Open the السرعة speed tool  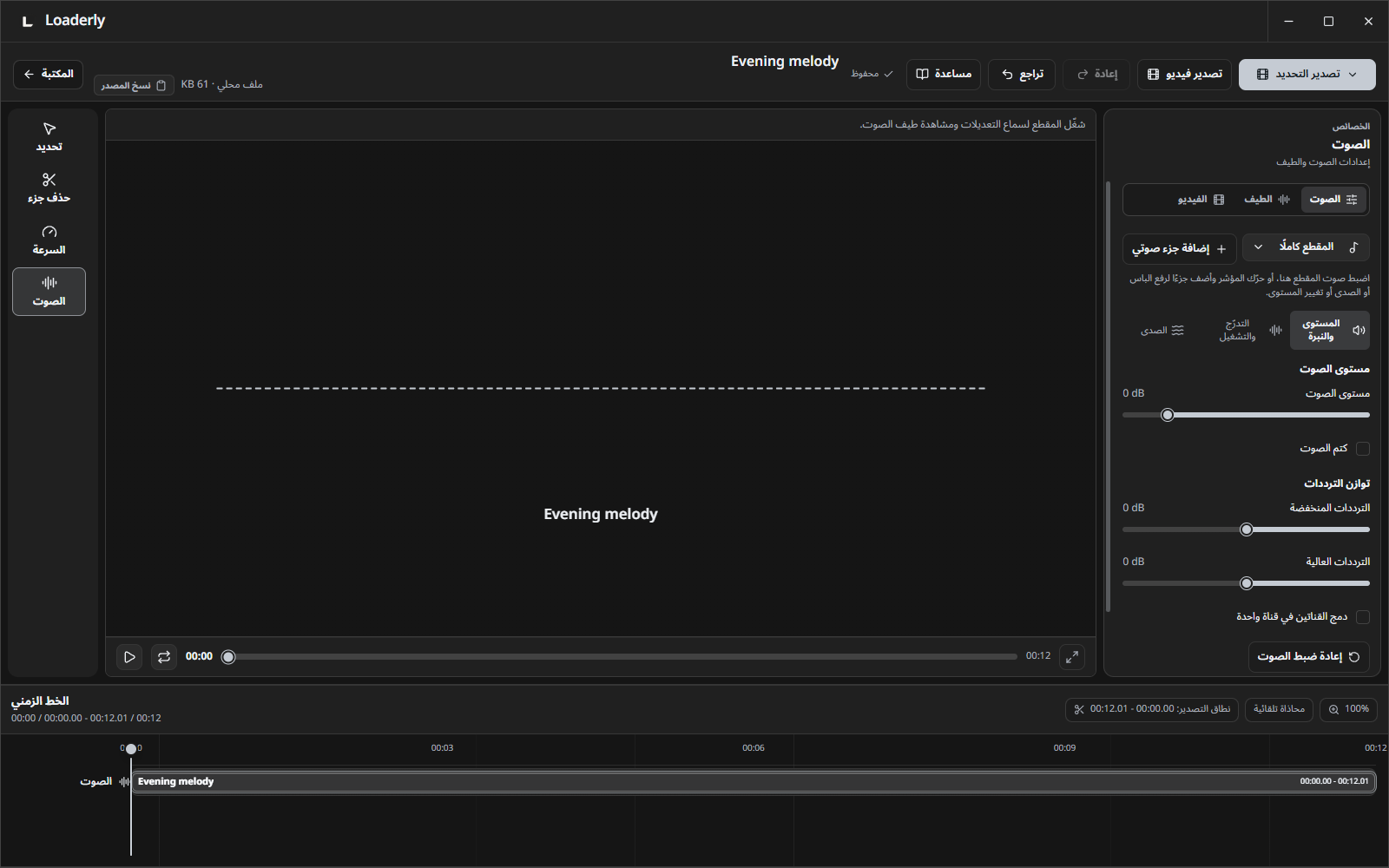click(49, 240)
